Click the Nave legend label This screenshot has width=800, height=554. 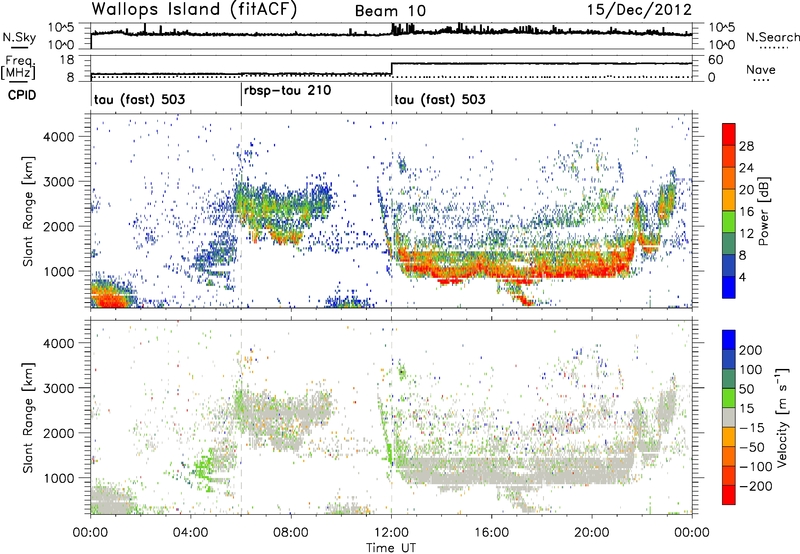point(761,69)
